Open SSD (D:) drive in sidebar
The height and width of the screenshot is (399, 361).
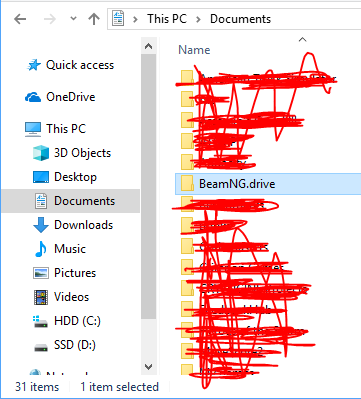pos(75,345)
